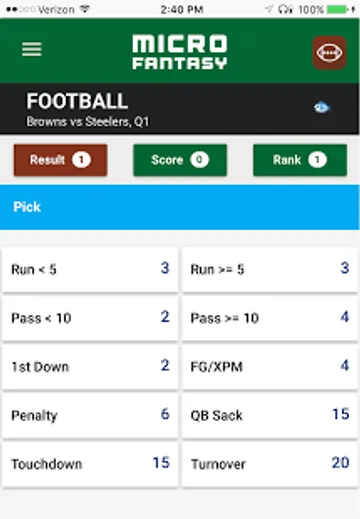Image resolution: width=360 pixels, height=519 pixels.
Task: Toggle the eye visibility icon
Action: [x=322, y=107]
